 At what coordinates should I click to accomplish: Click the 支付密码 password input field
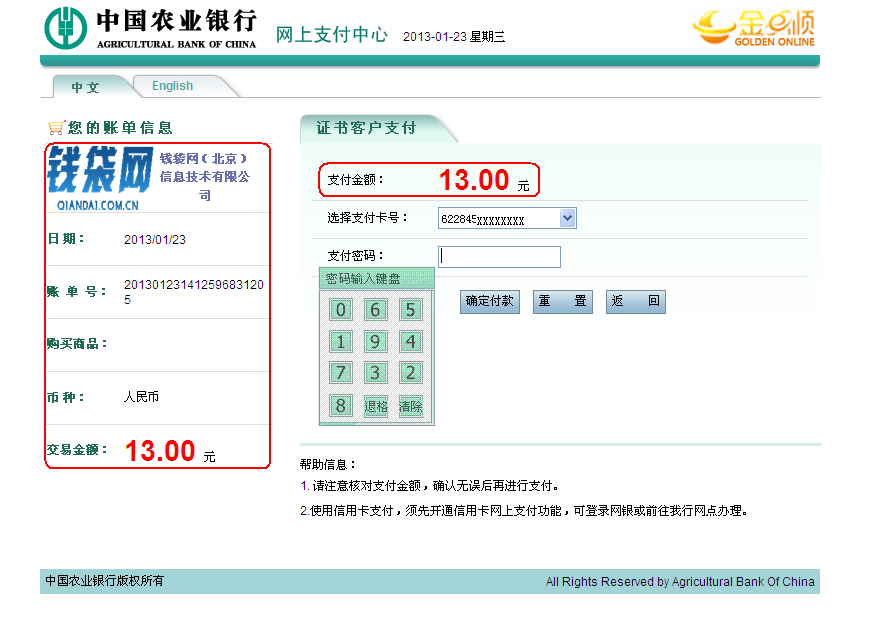499,256
